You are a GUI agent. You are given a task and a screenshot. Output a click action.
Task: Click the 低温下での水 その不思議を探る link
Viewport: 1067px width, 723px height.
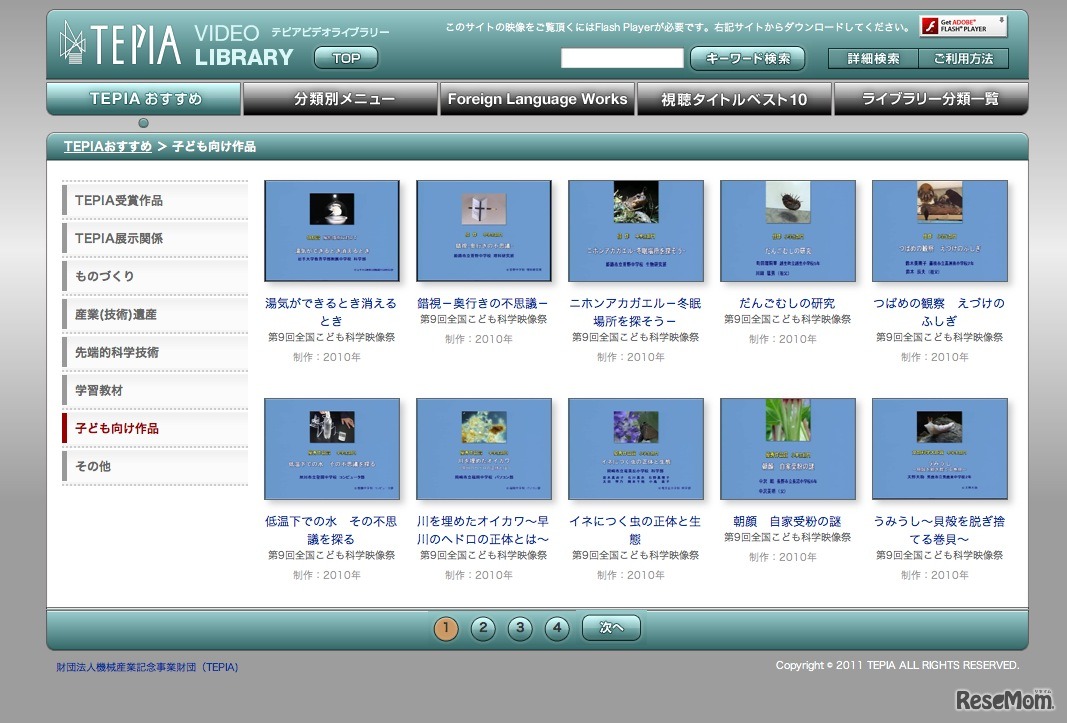click(331, 530)
